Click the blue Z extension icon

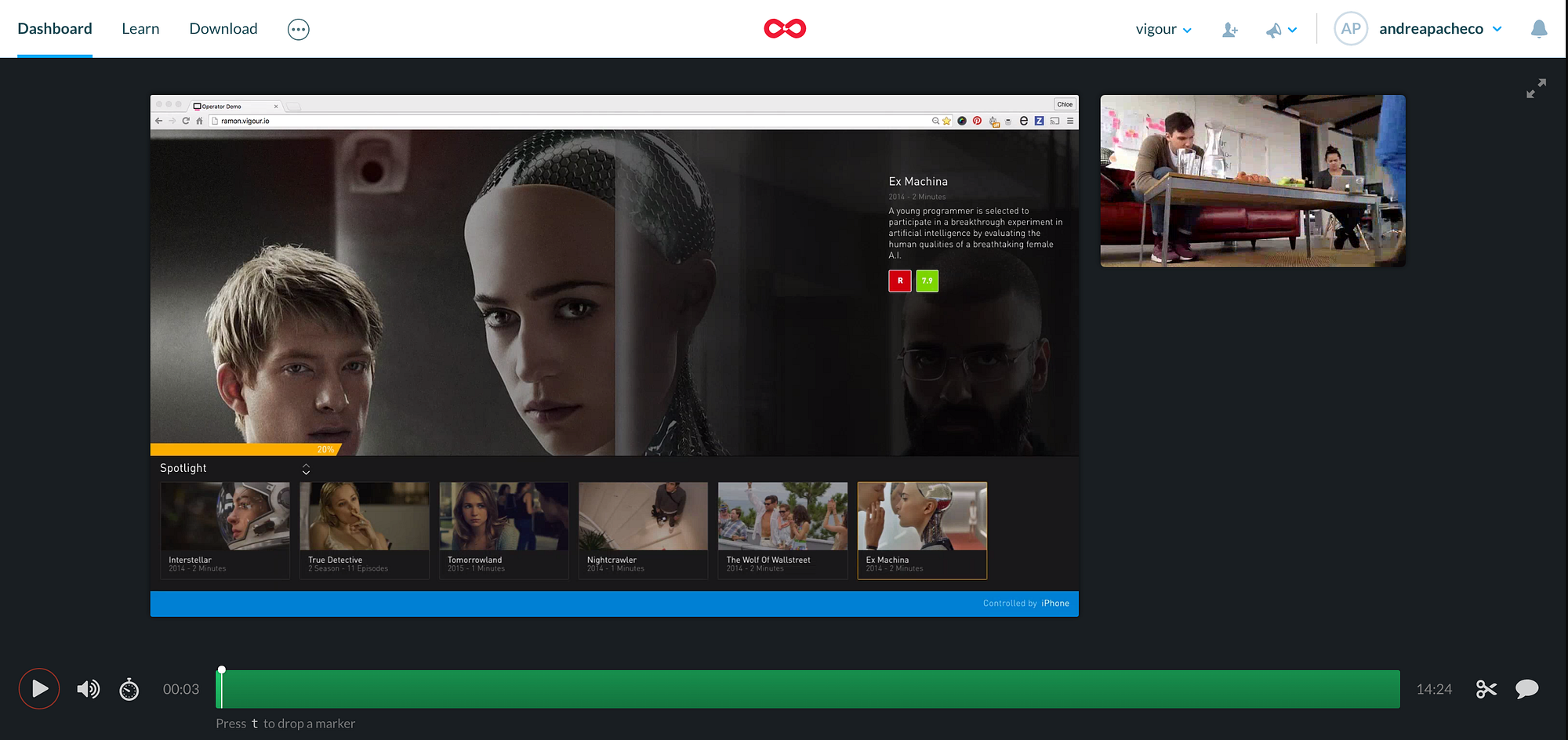click(x=1040, y=121)
